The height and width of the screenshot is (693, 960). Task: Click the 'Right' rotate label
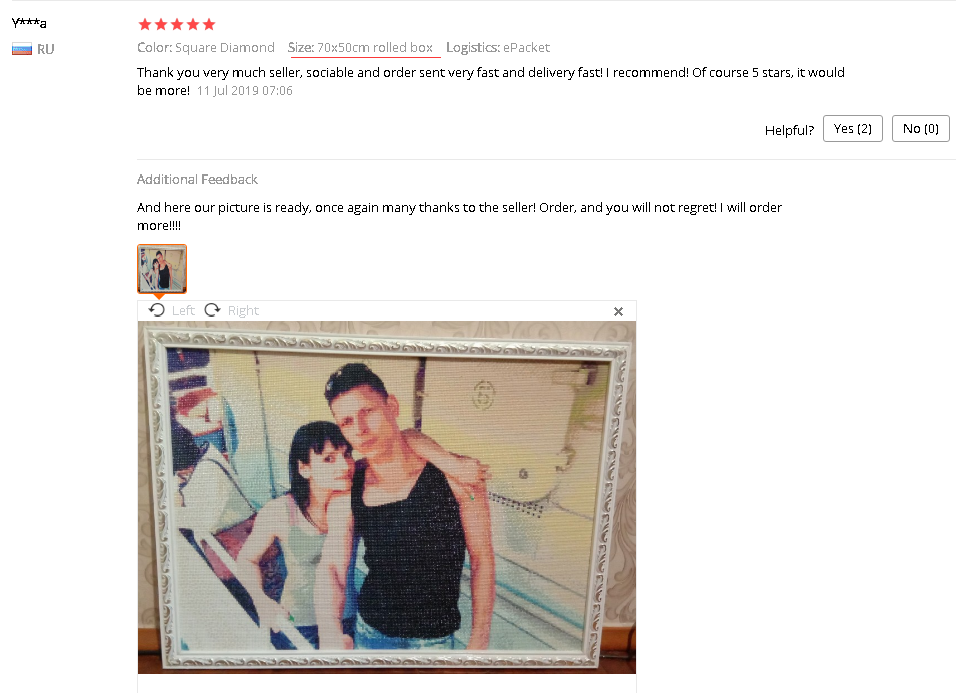point(243,310)
